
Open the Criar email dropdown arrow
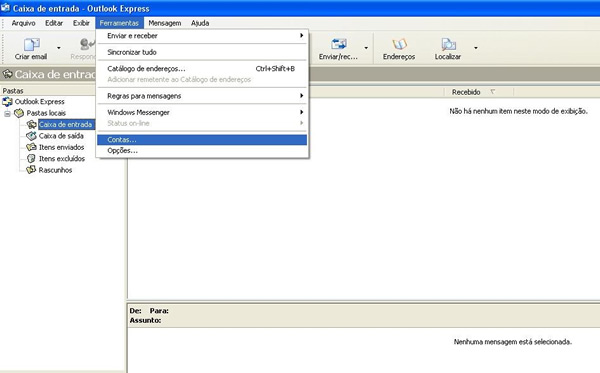59,48
